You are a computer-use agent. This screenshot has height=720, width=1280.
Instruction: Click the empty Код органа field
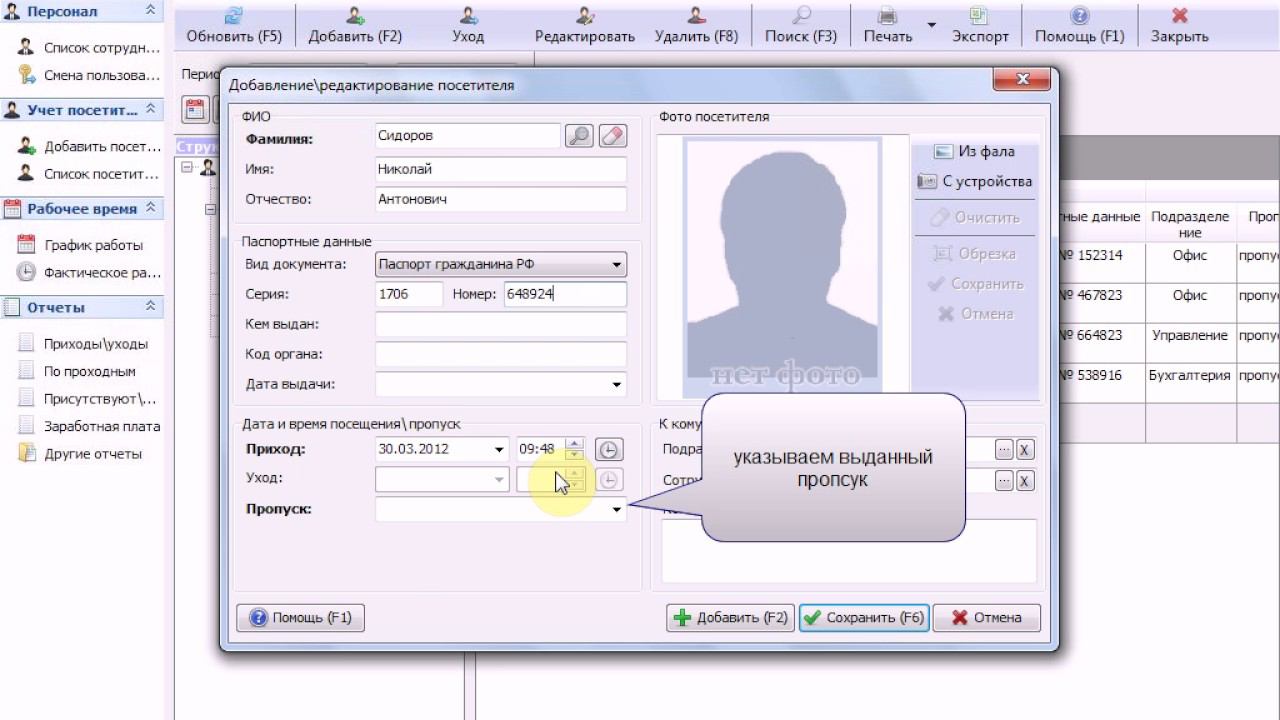point(501,354)
